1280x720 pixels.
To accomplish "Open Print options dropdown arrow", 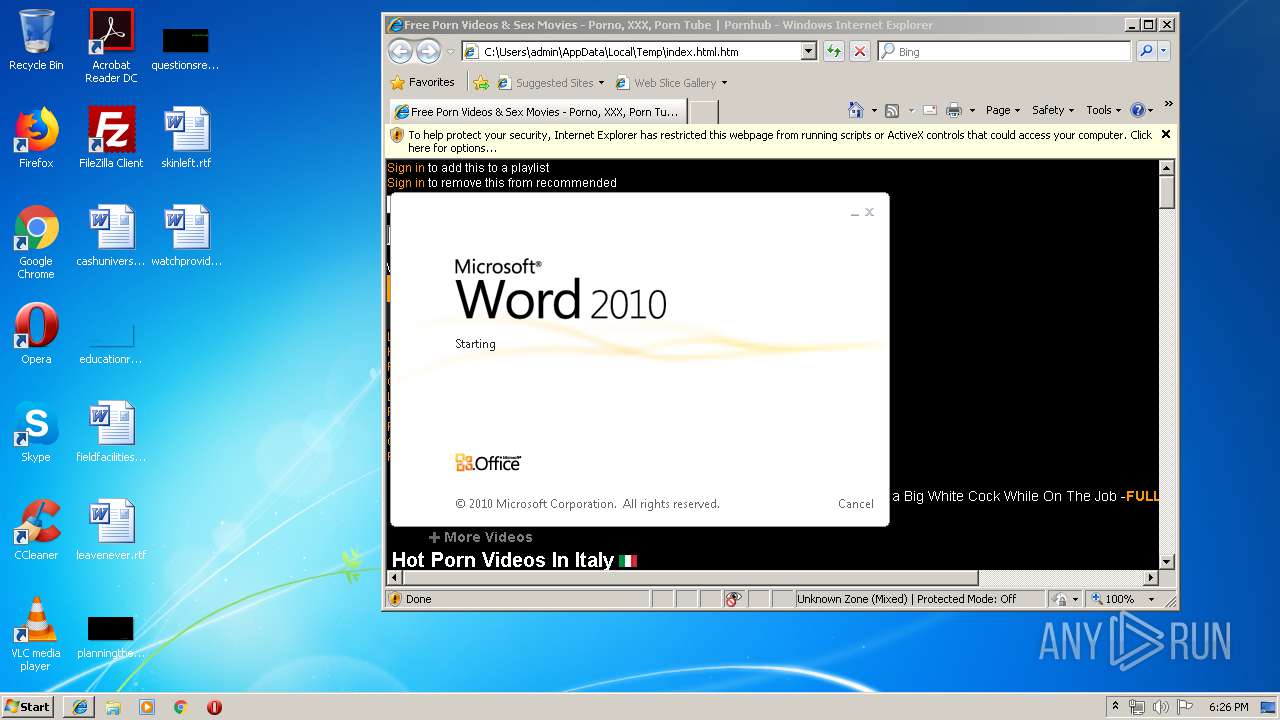I will [971, 111].
